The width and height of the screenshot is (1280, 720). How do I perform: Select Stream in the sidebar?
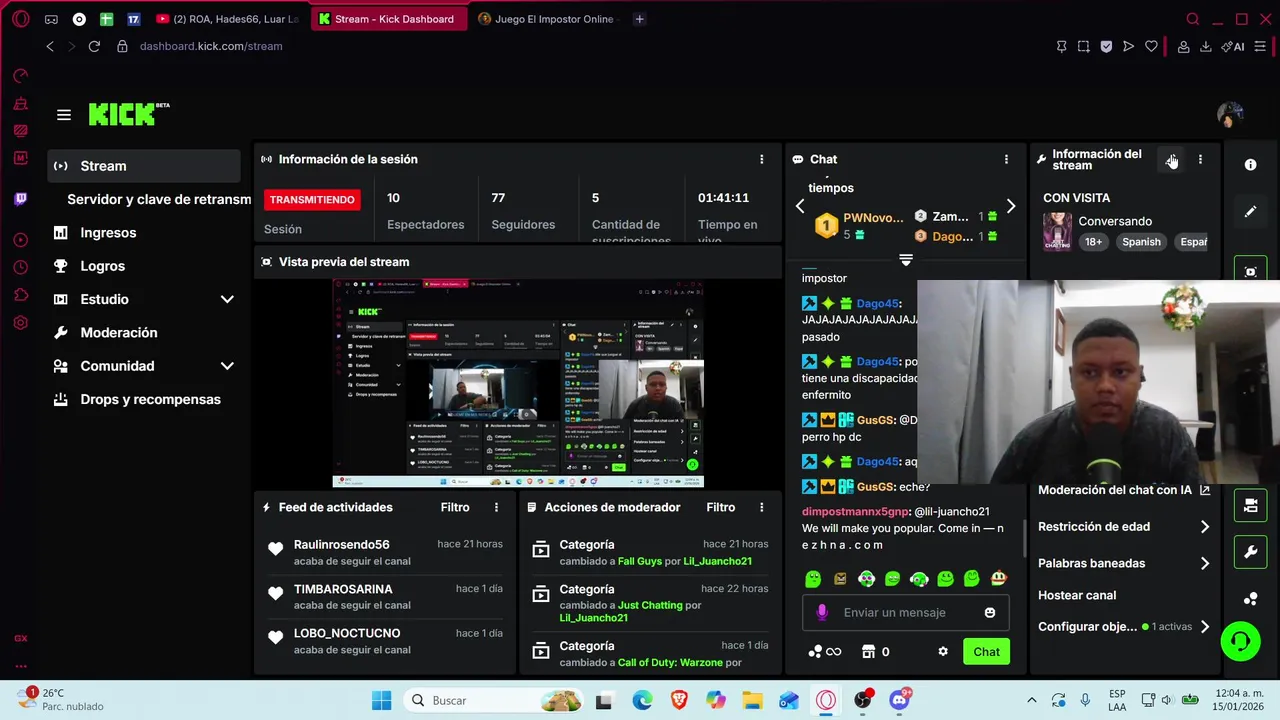(144, 166)
